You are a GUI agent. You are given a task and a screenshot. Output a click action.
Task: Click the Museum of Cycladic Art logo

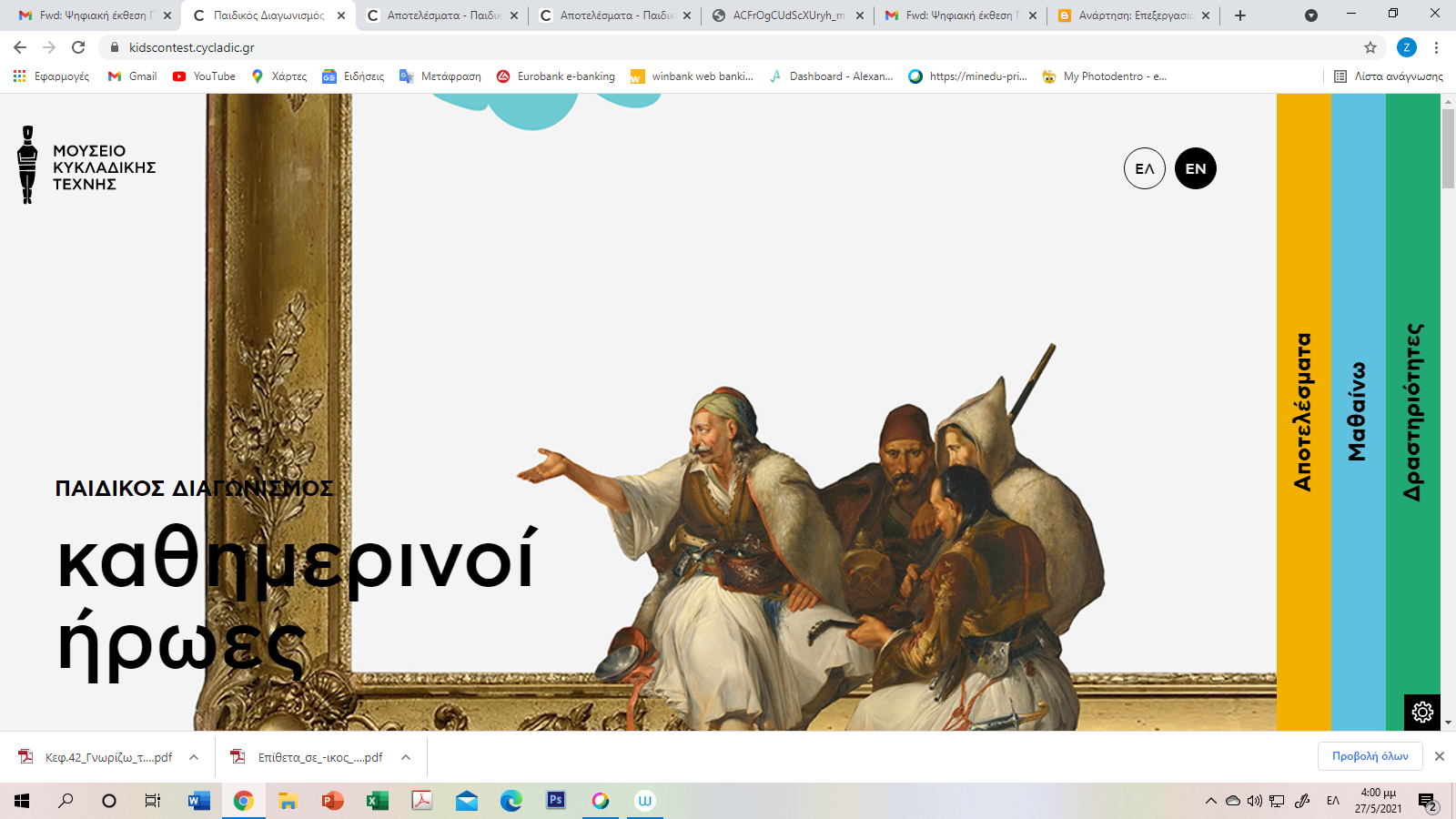click(86, 165)
